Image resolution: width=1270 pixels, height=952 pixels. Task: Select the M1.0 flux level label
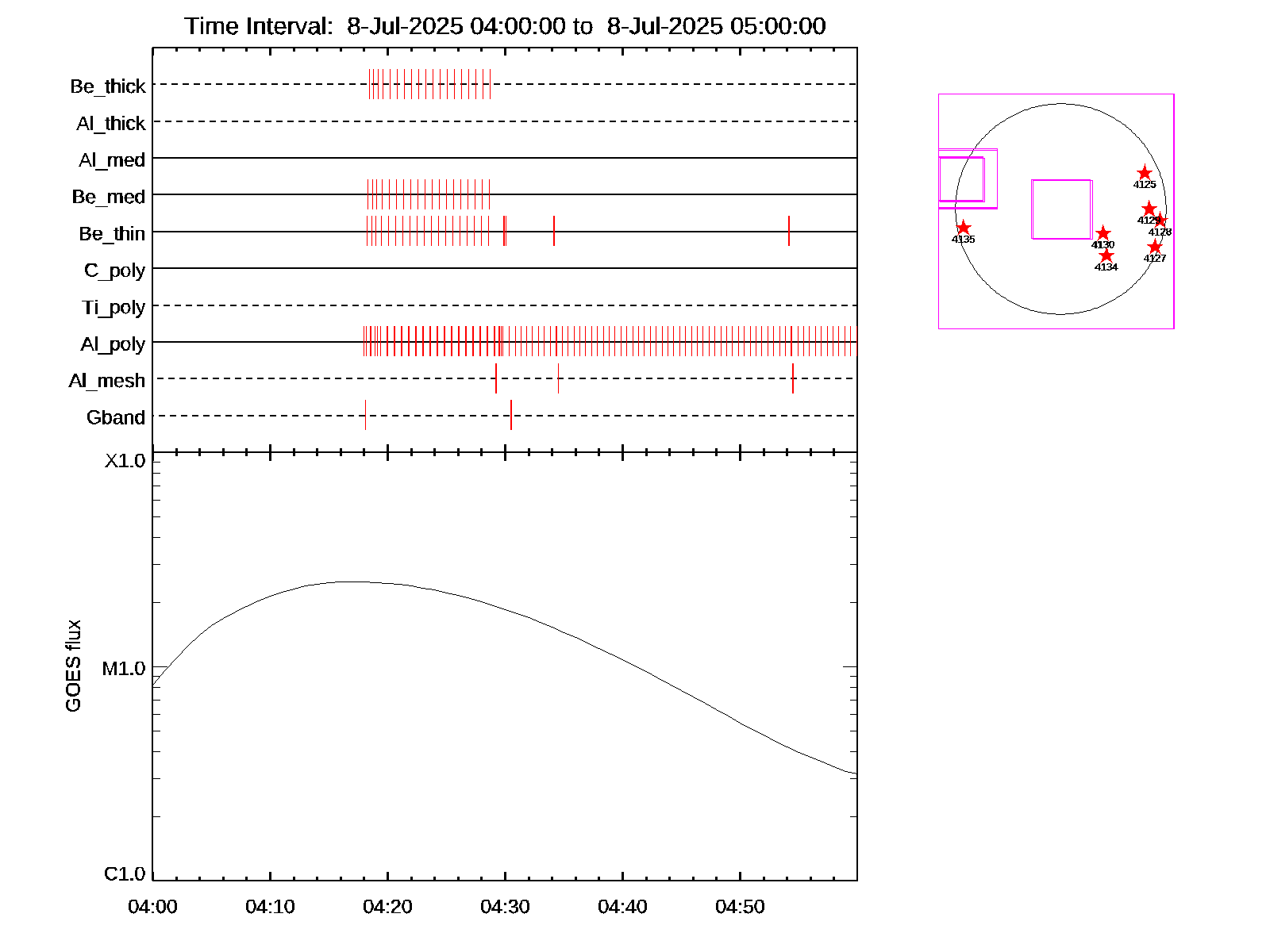[124, 669]
